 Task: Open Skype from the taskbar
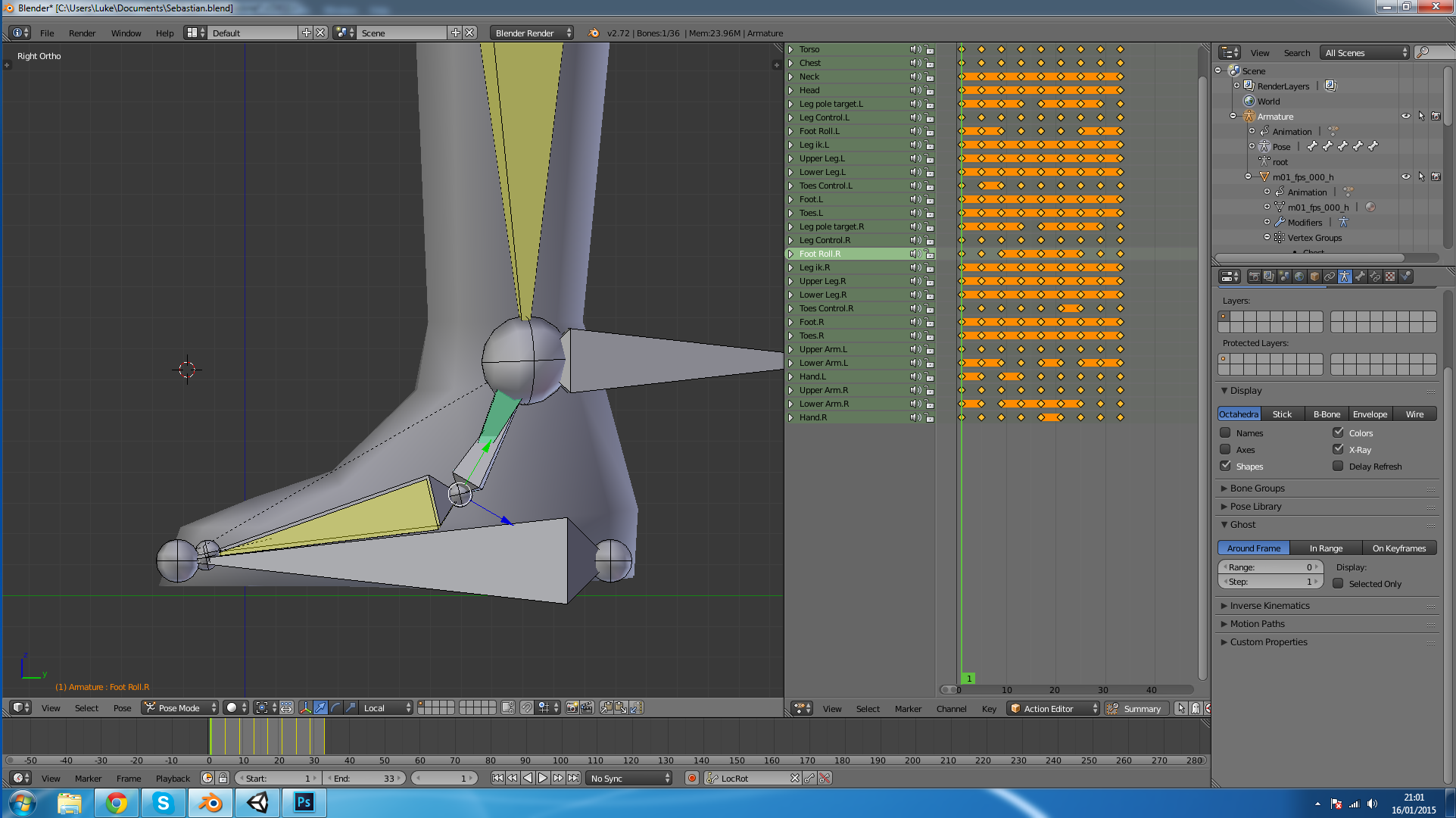(163, 803)
